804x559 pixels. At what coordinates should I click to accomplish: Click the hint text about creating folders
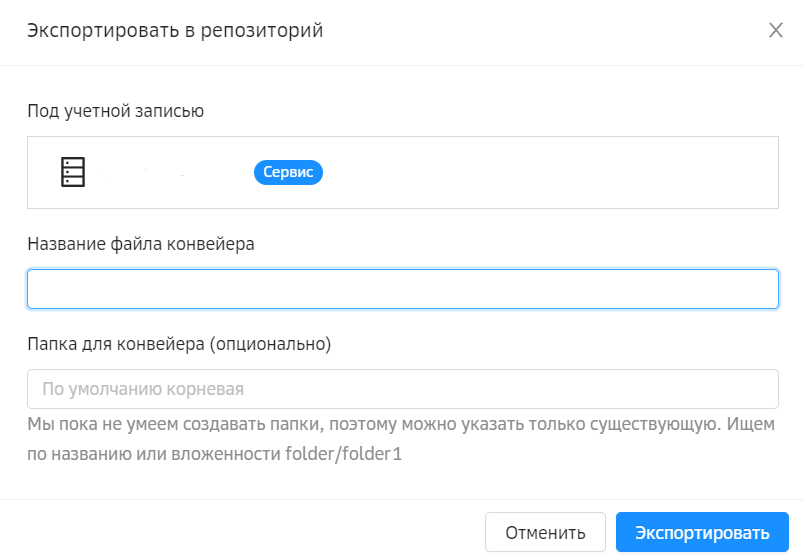click(x=400, y=426)
